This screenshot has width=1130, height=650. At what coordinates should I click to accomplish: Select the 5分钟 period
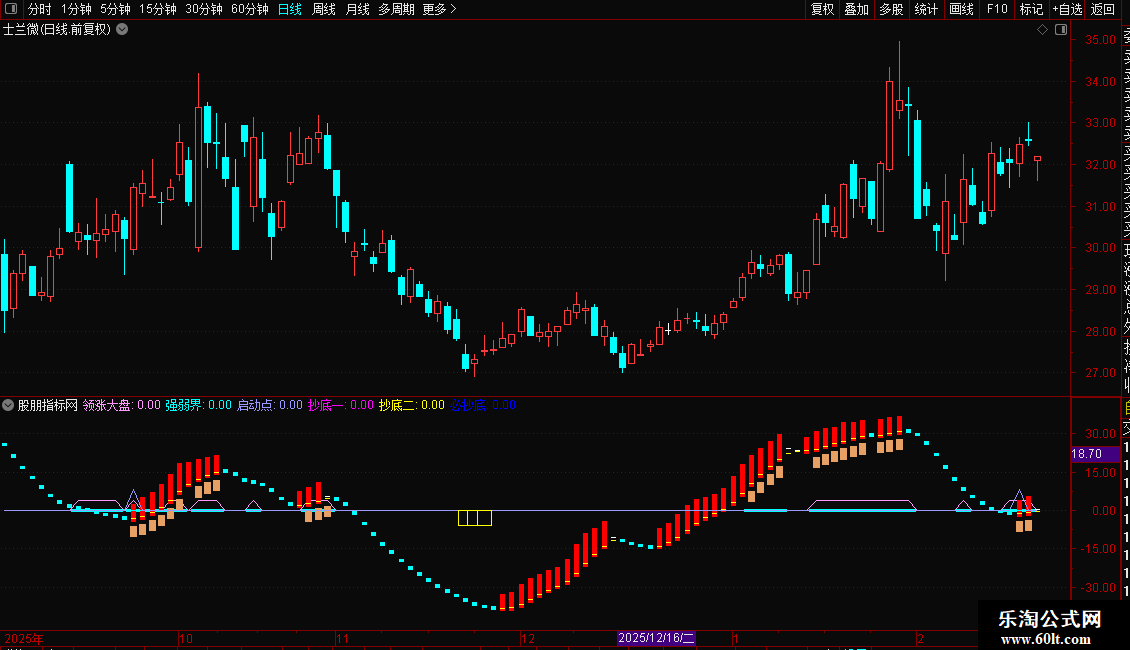(x=115, y=9)
